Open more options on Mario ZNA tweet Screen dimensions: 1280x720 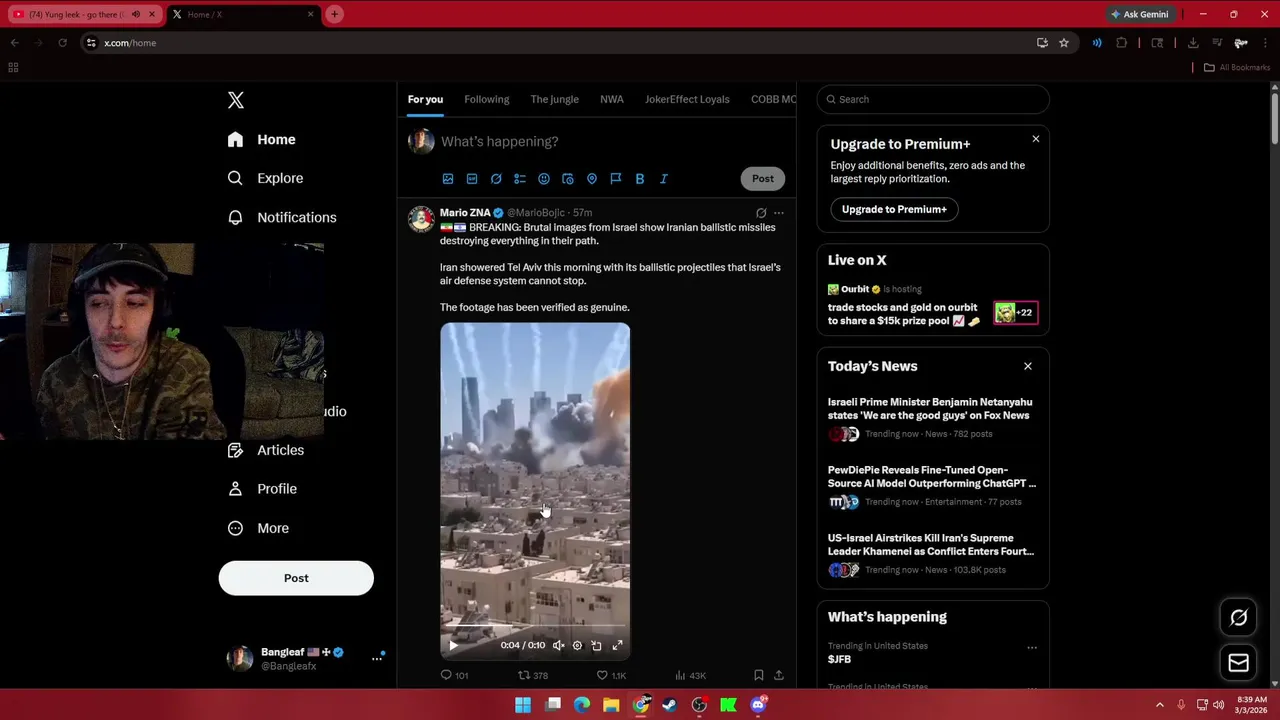(x=779, y=213)
